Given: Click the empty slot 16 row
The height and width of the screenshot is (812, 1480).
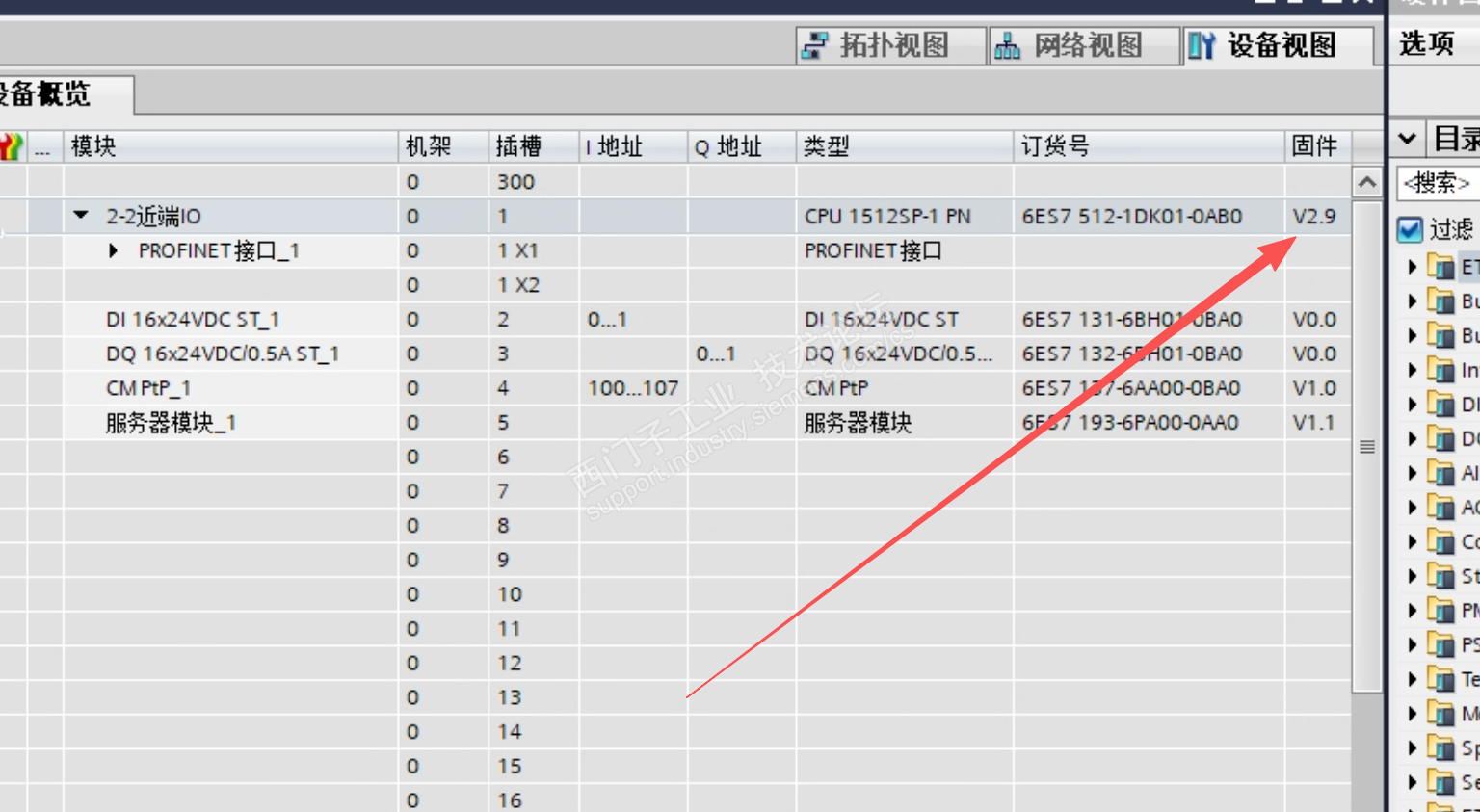Looking at the screenshot, I should point(674,800).
